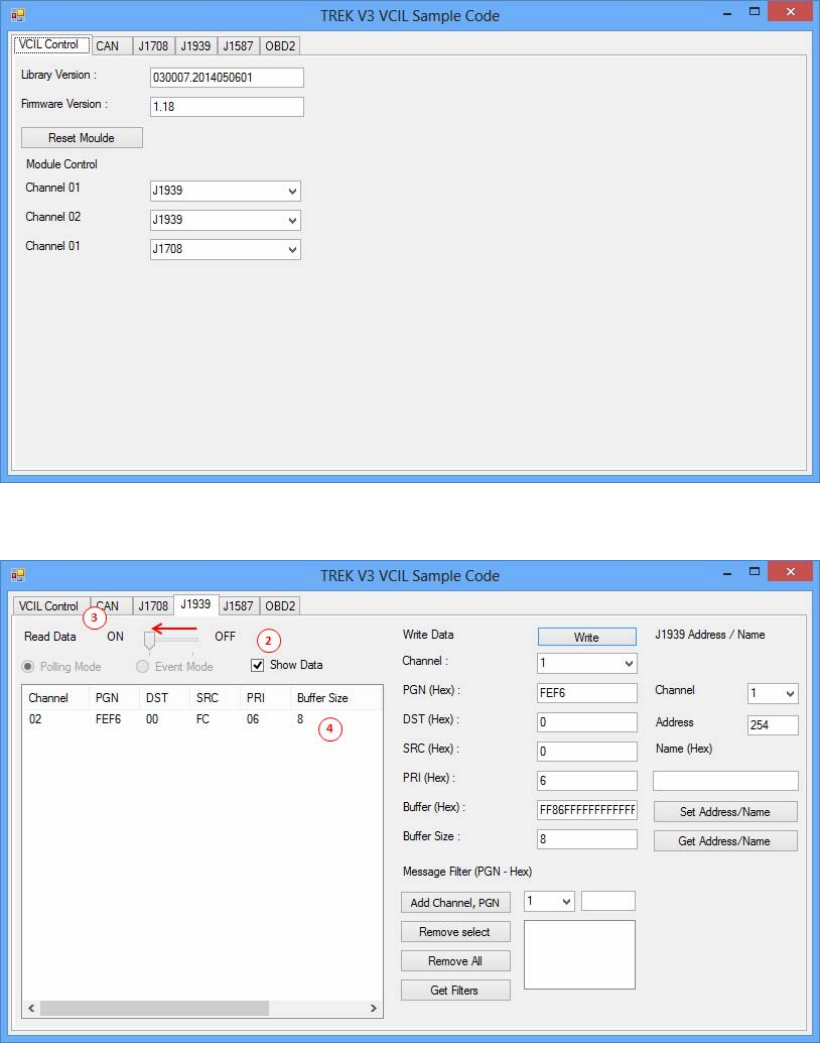Click the Get Filters button
The width and height of the screenshot is (820, 1043).
[x=456, y=990]
